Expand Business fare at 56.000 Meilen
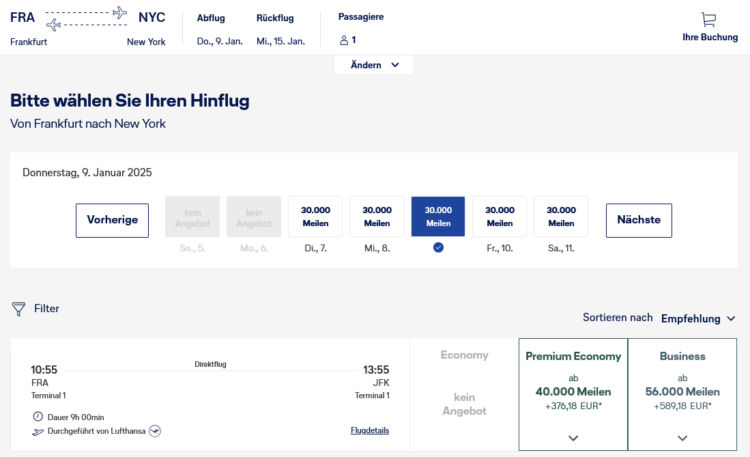The height and width of the screenshot is (457, 750). pyautogui.click(x=682, y=437)
